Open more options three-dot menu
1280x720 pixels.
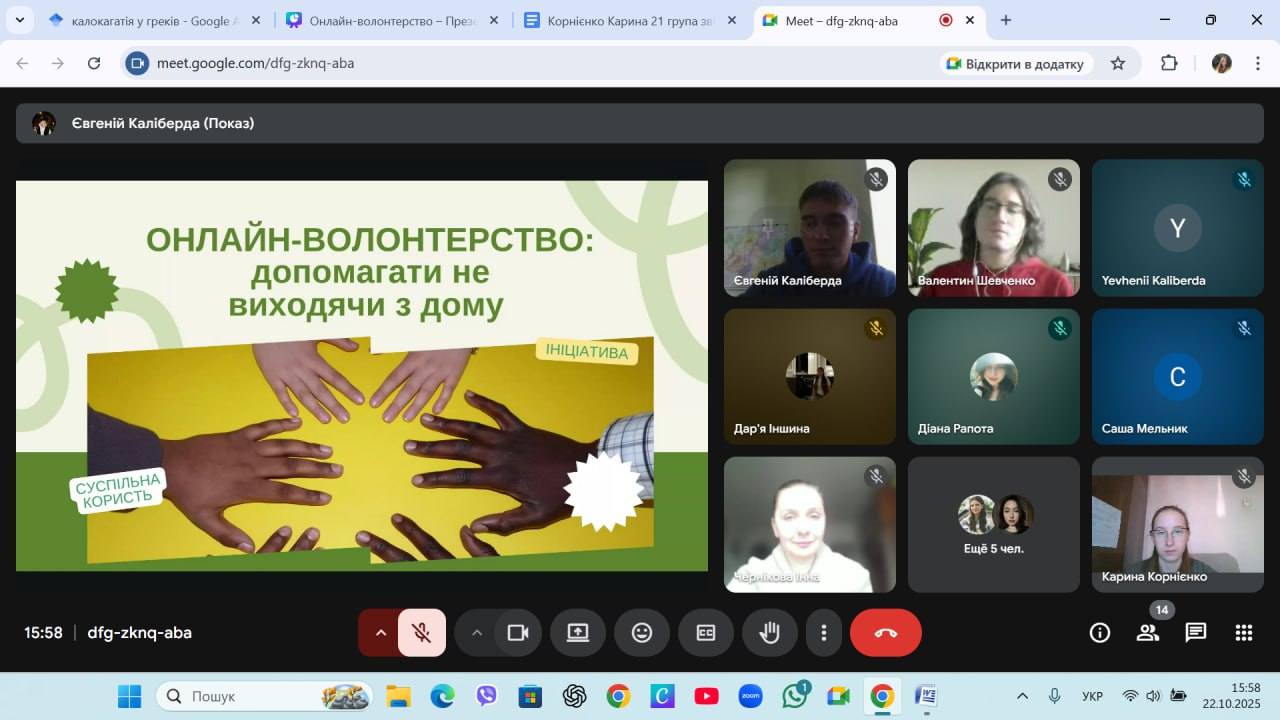tap(824, 633)
